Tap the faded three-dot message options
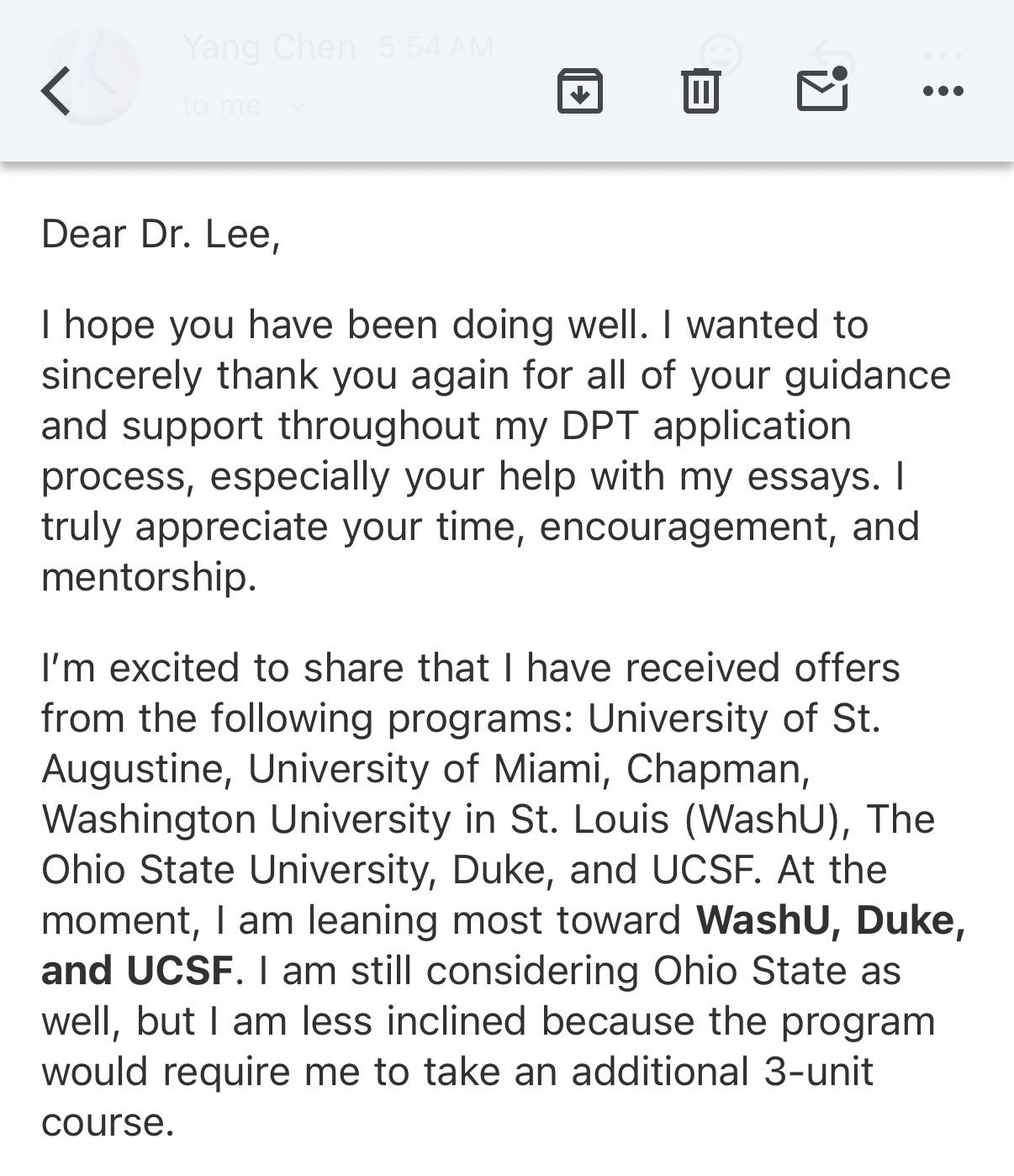The height and width of the screenshot is (1176, 1014). [943, 56]
